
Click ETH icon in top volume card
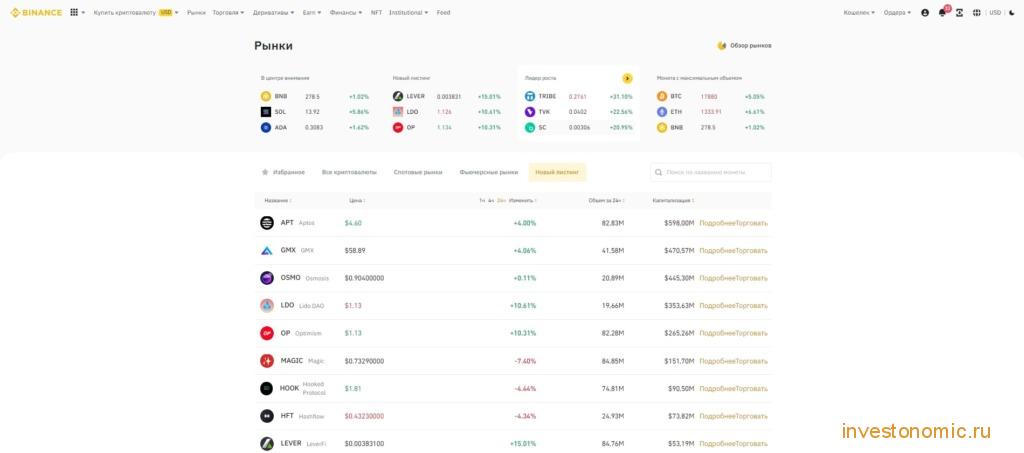pos(662,112)
